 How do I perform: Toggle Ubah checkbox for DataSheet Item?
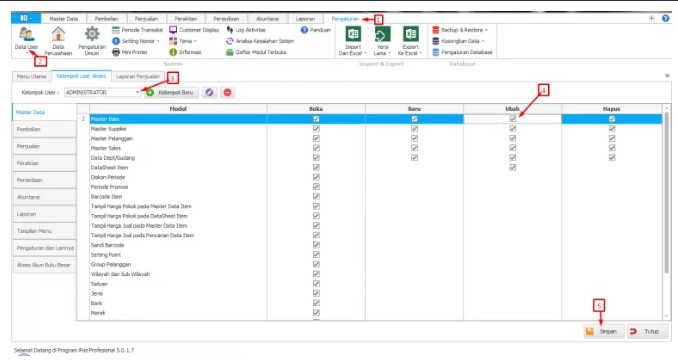click(512, 167)
